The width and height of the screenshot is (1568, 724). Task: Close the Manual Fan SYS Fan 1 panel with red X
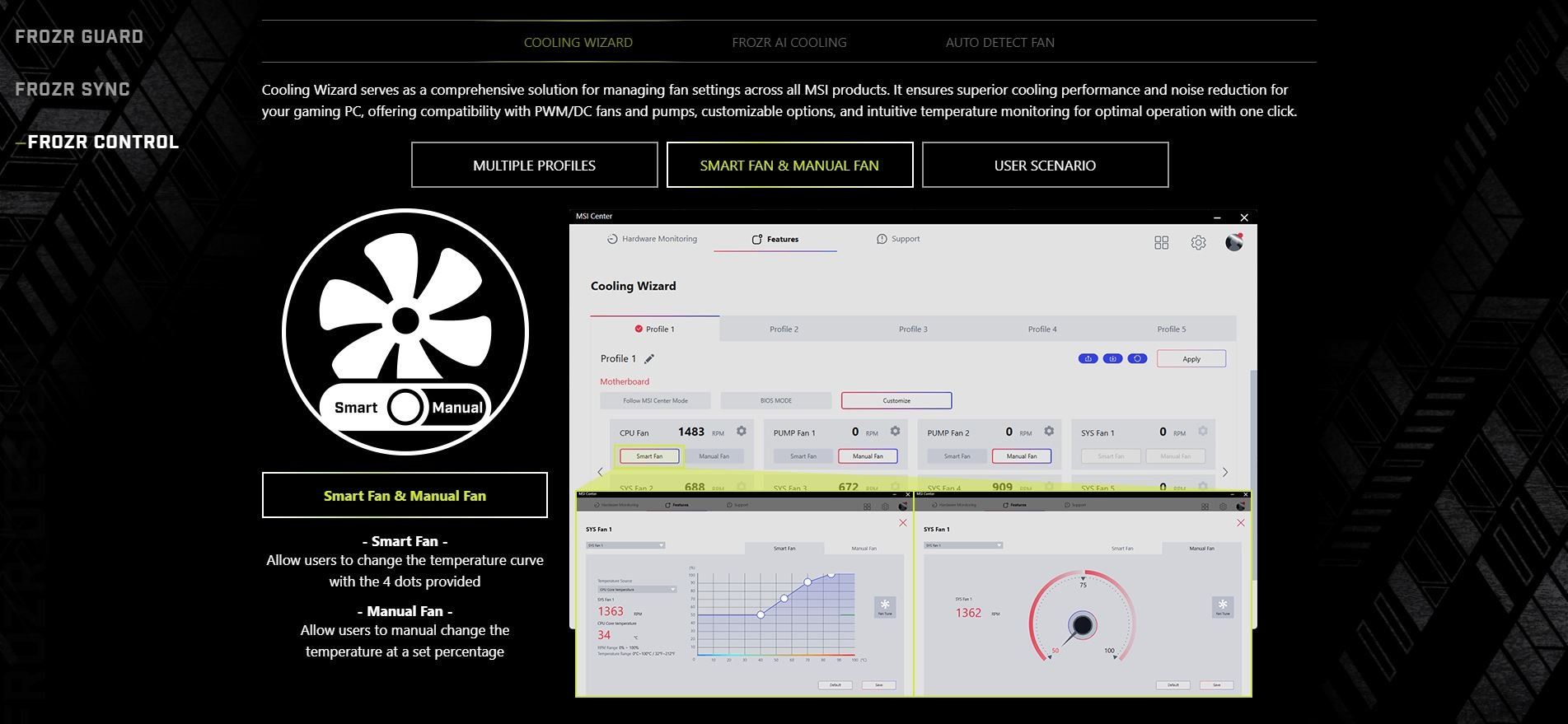coord(1241,523)
